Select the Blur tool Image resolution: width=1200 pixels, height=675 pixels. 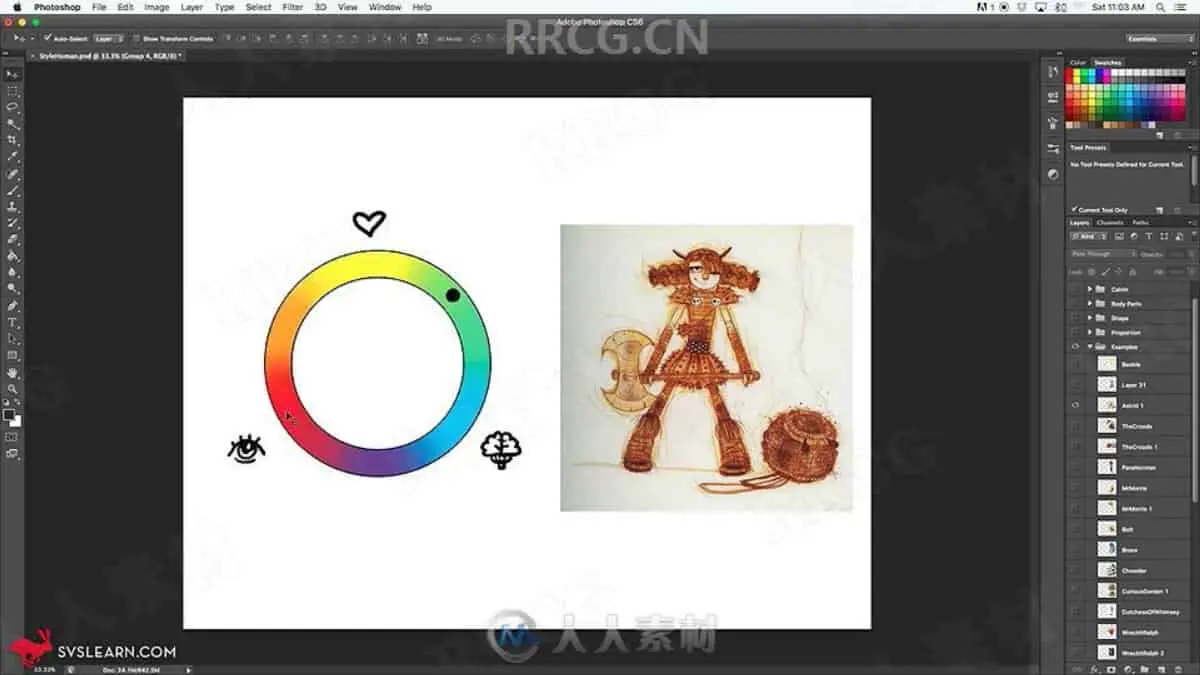click(x=13, y=272)
